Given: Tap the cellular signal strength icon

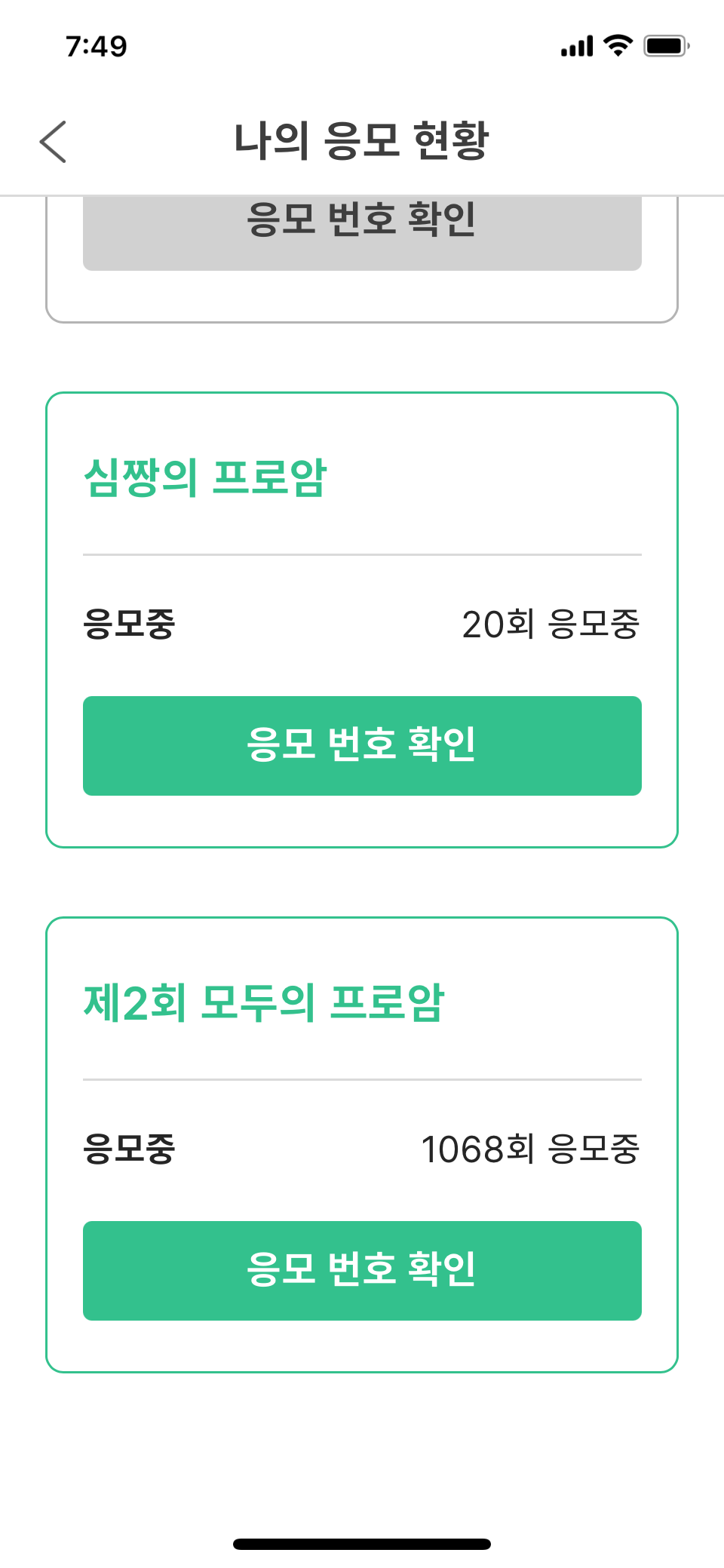Looking at the screenshot, I should 577,47.
